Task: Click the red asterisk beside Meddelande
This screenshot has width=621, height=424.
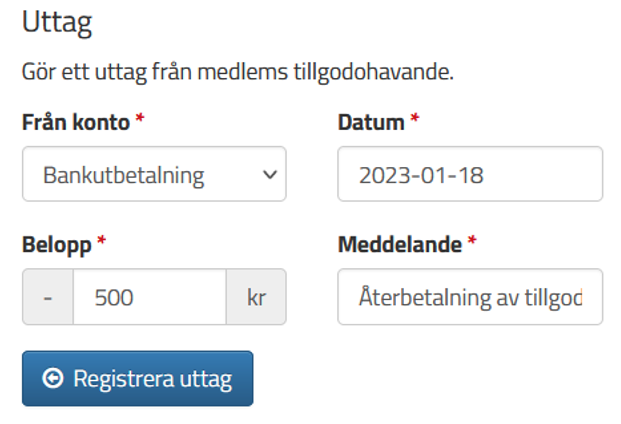Action: [472, 240]
